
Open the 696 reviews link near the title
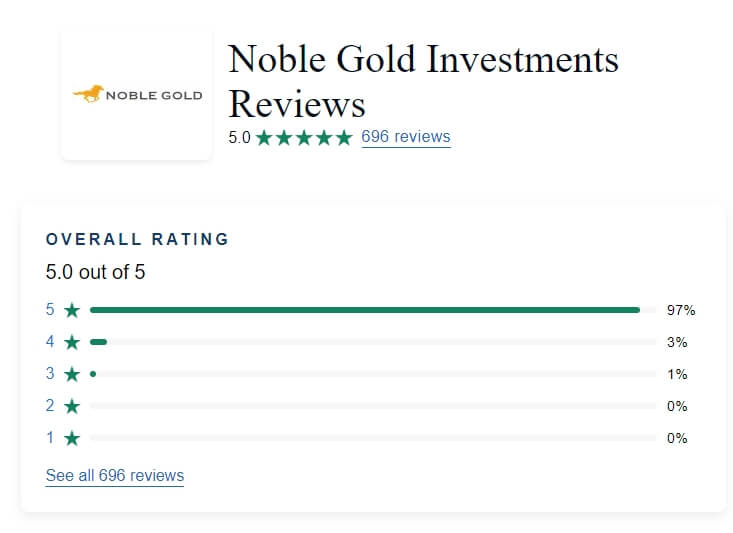click(x=405, y=137)
